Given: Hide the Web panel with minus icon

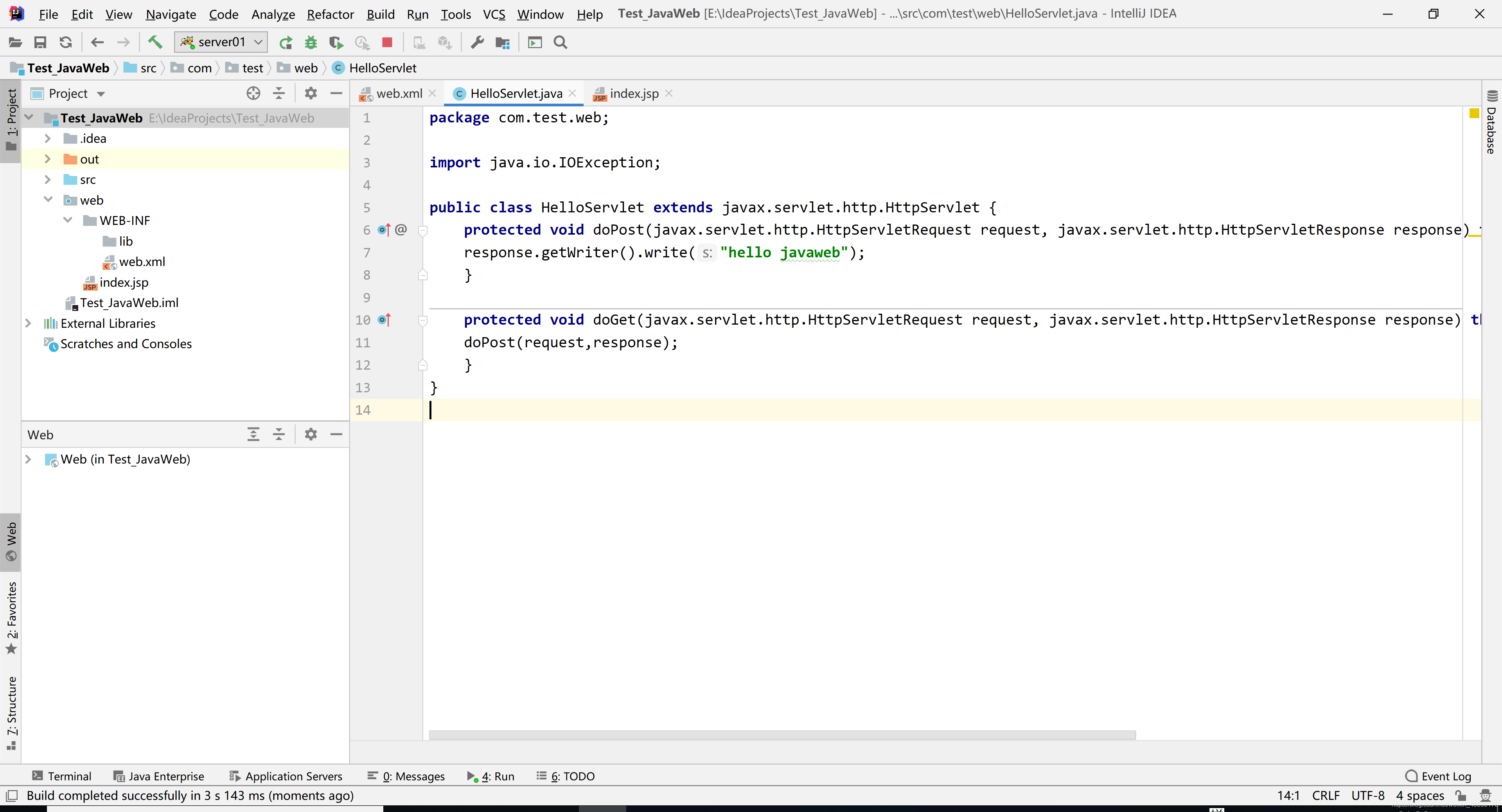Looking at the screenshot, I should (336, 434).
